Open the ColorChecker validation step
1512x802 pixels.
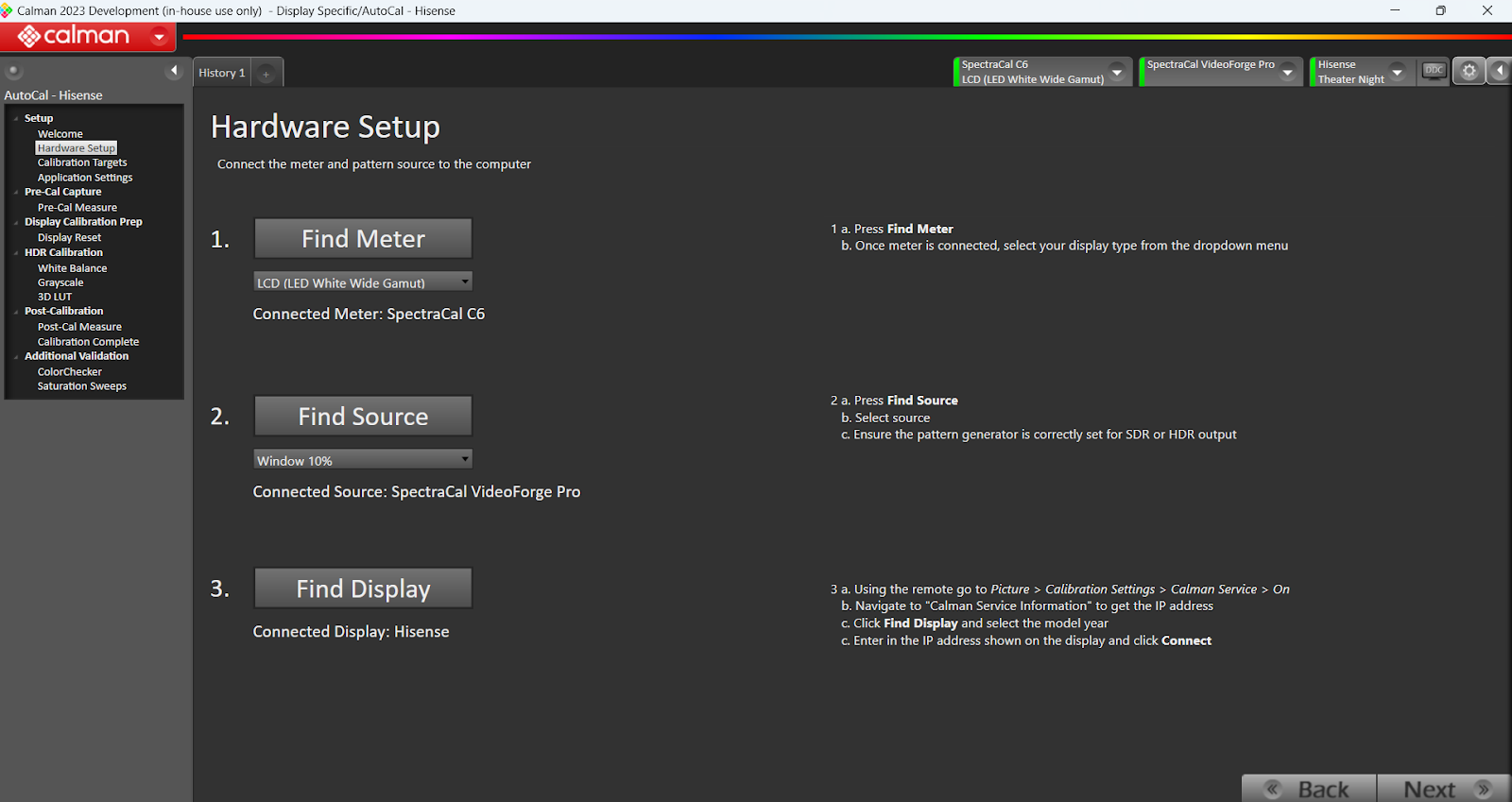70,372
